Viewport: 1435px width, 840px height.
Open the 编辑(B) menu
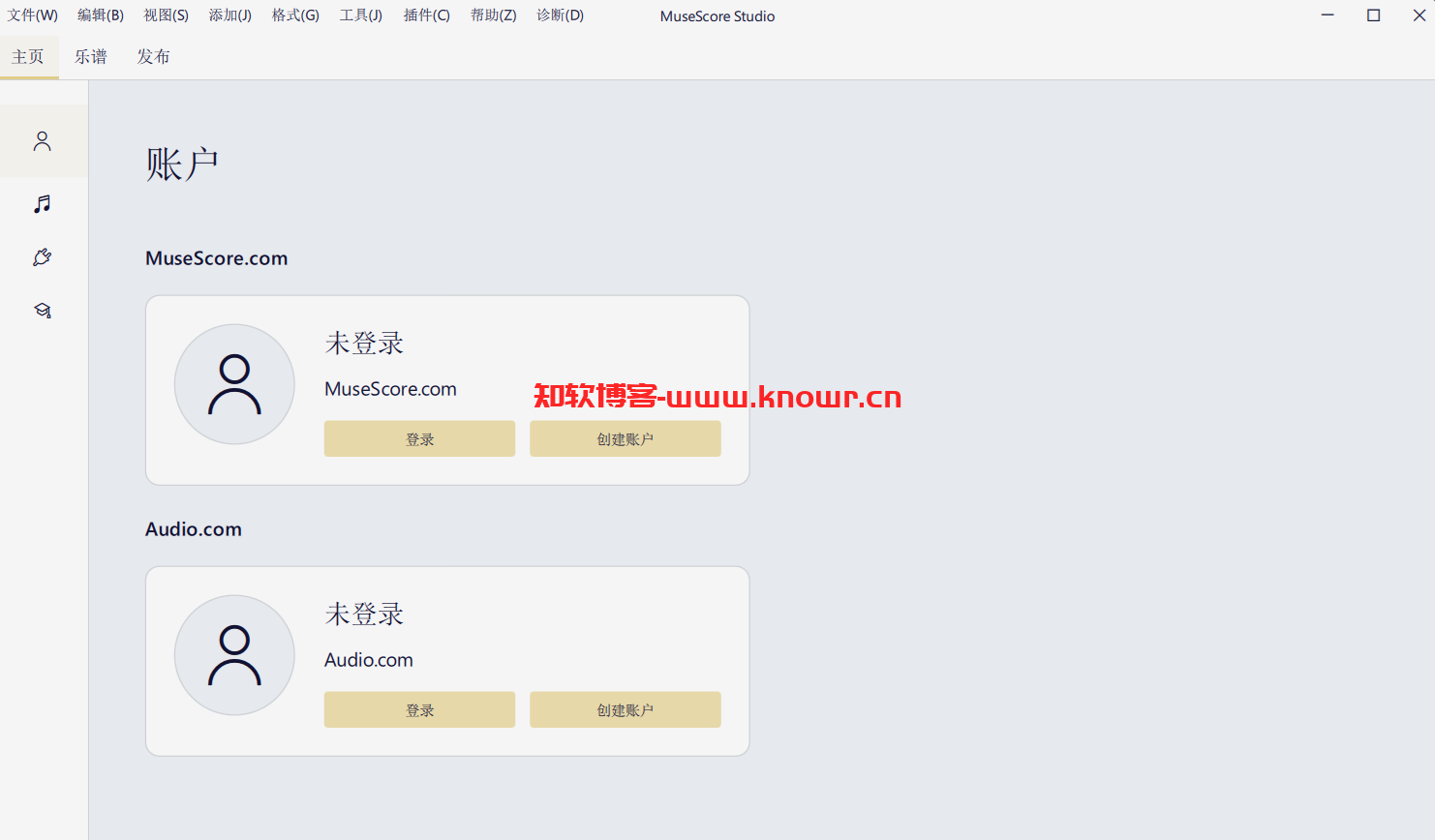pos(101,15)
